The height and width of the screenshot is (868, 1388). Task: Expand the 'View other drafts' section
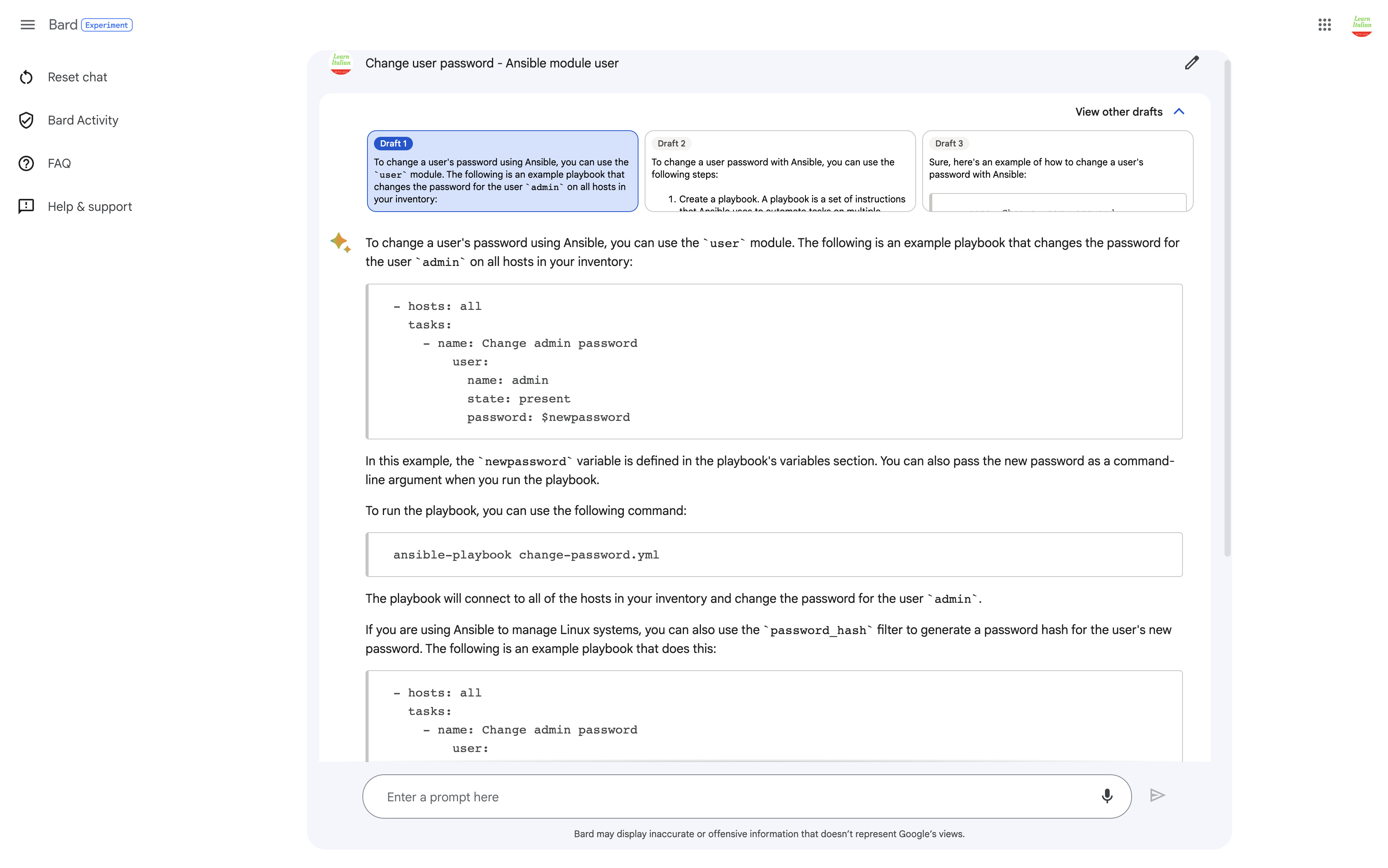[x=1129, y=111]
